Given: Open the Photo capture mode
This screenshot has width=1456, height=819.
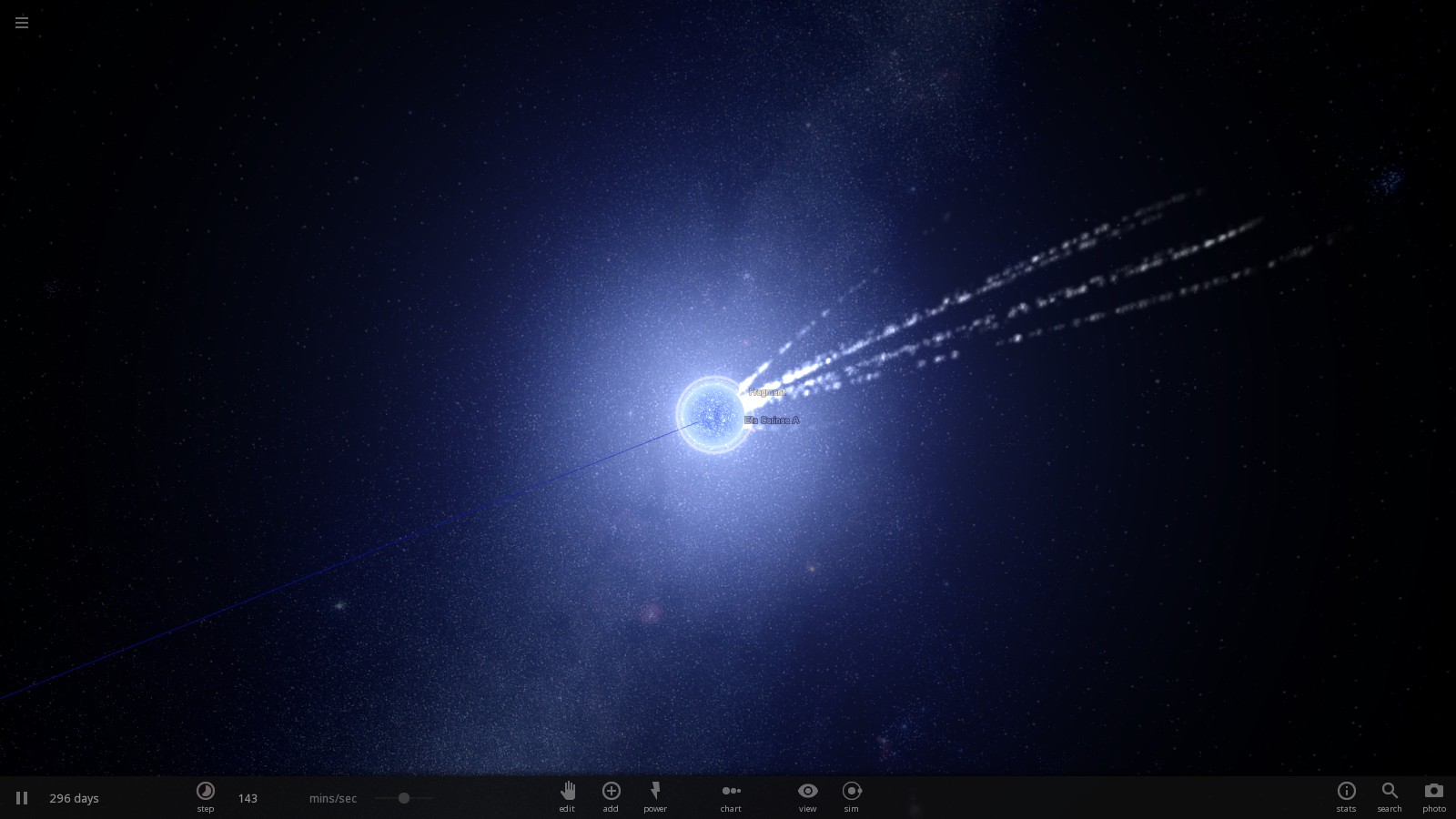Looking at the screenshot, I should pos(1434,797).
